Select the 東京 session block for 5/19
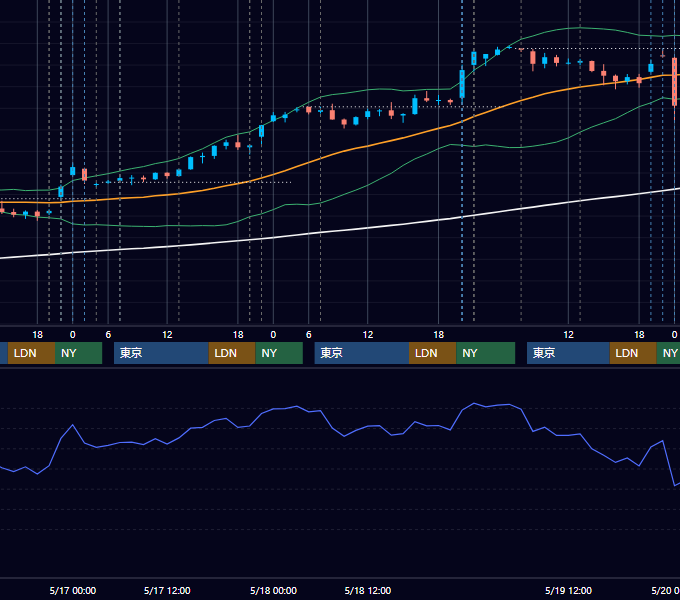This screenshot has width=680, height=600. click(568, 353)
